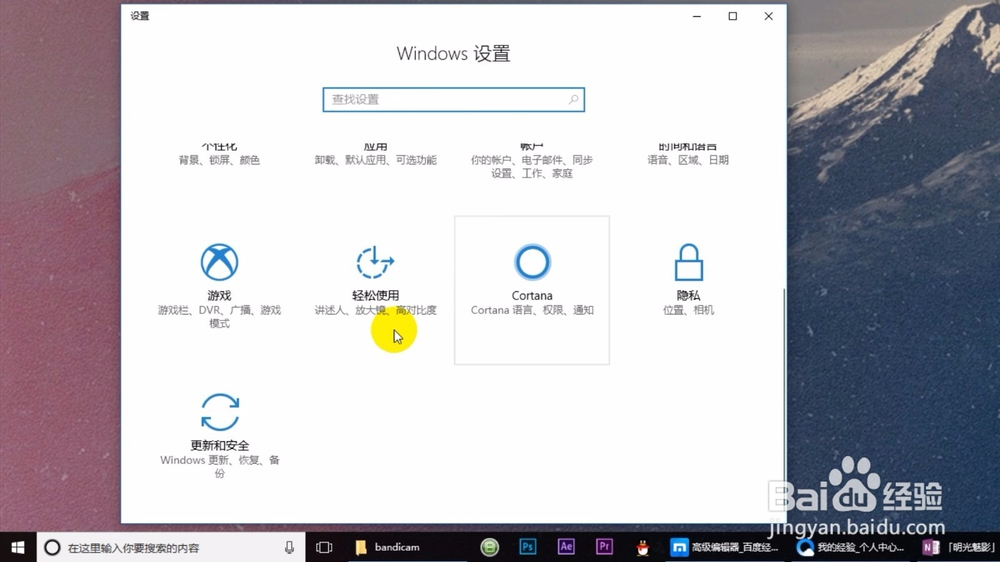This screenshot has width=1000, height=562.
Task: Open the Update & Security (更新和安全) arrows icon
Action: point(219,412)
